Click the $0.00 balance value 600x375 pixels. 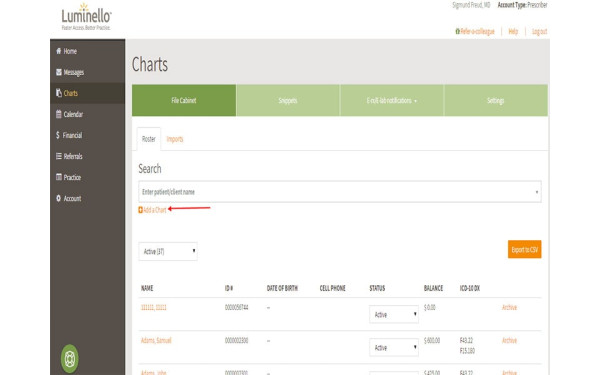pyautogui.click(x=430, y=307)
